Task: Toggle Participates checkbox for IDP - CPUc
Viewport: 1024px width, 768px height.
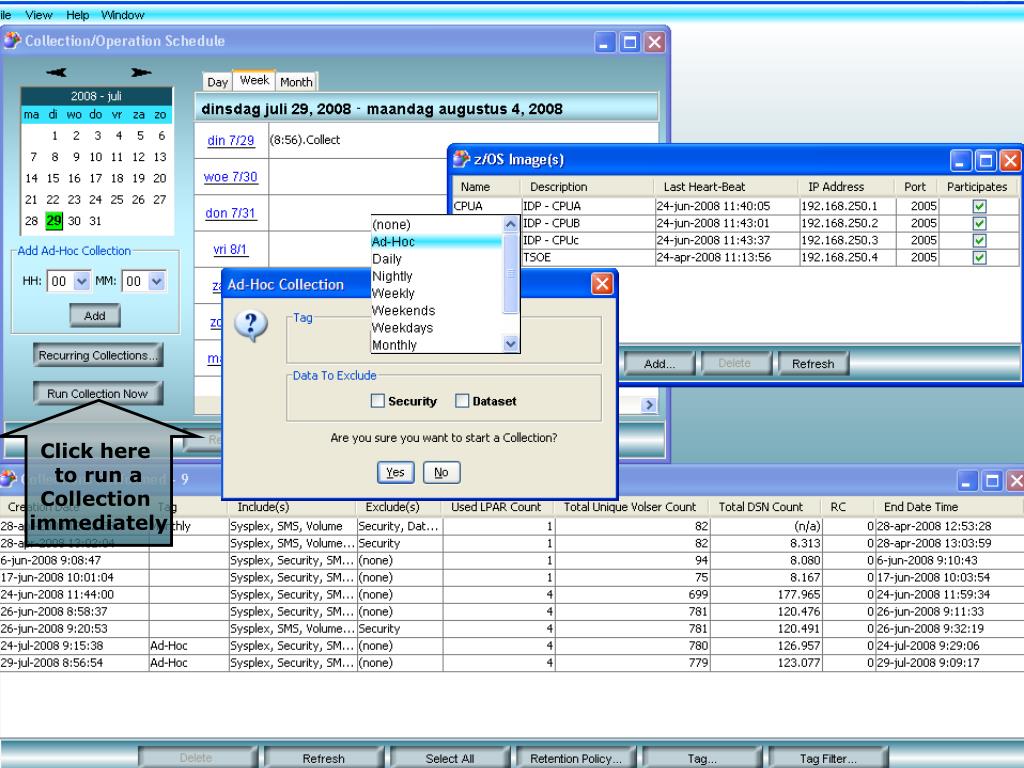Action: 979,240
